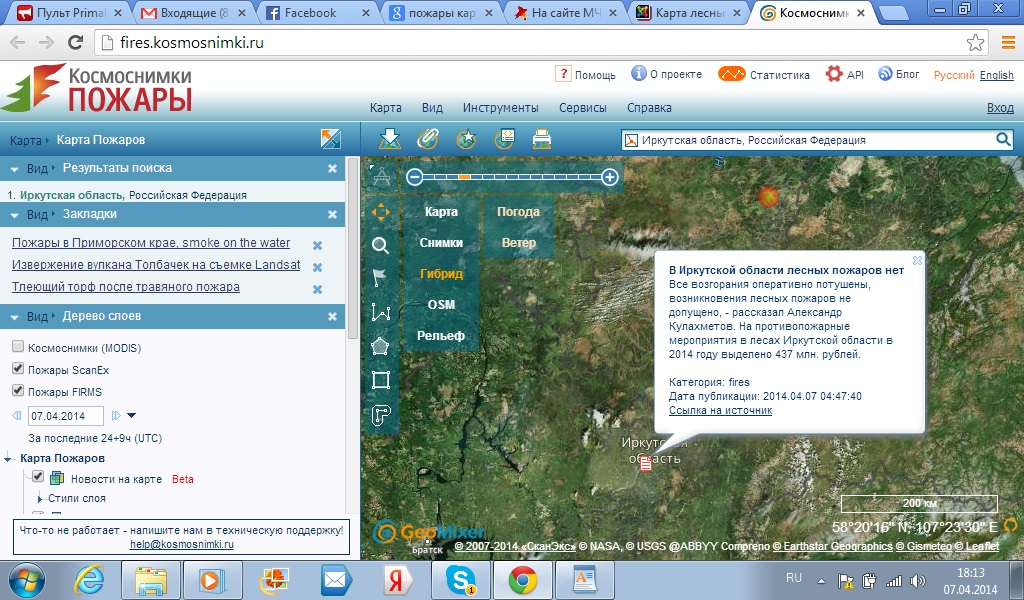
Task: Open the Инструменты menu
Action: tap(500, 108)
